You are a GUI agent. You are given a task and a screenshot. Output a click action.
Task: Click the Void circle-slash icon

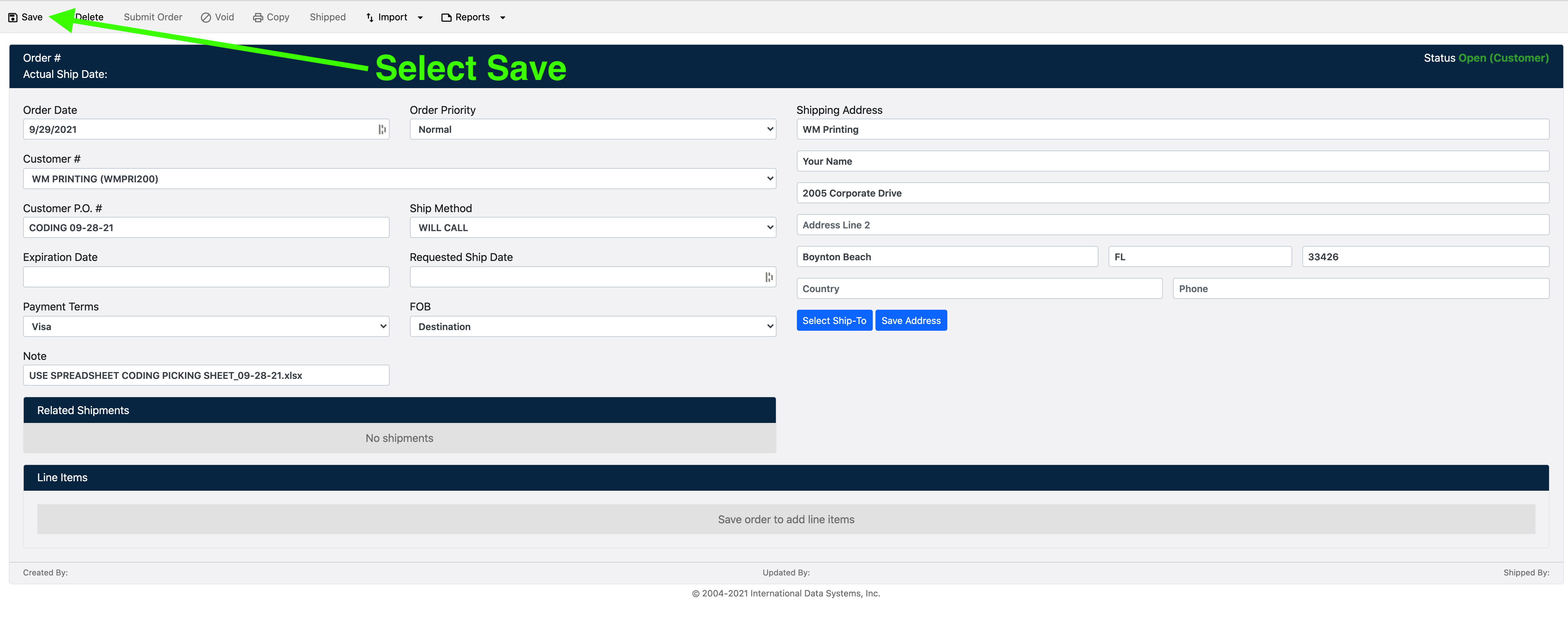click(x=206, y=18)
